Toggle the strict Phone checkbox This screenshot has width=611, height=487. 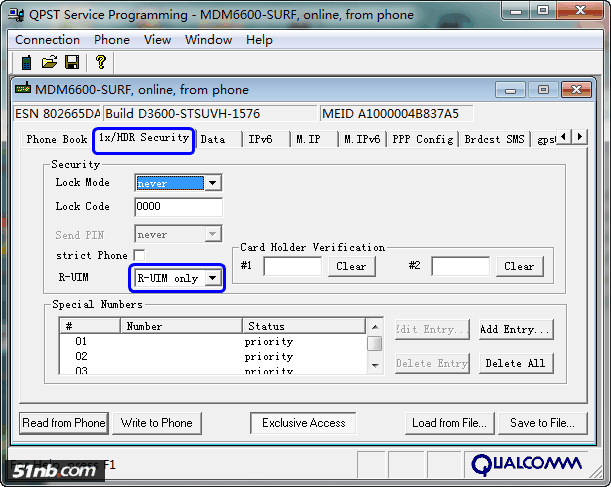[x=139, y=255]
